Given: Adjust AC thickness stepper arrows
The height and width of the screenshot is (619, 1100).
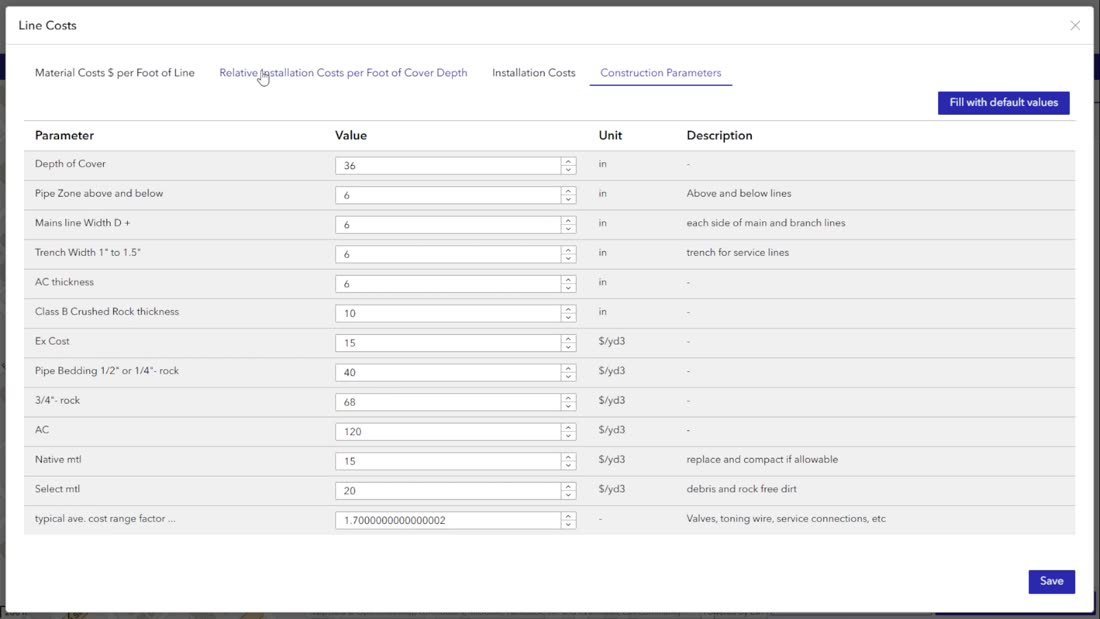Looking at the screenshot, I should click(568, 284).
